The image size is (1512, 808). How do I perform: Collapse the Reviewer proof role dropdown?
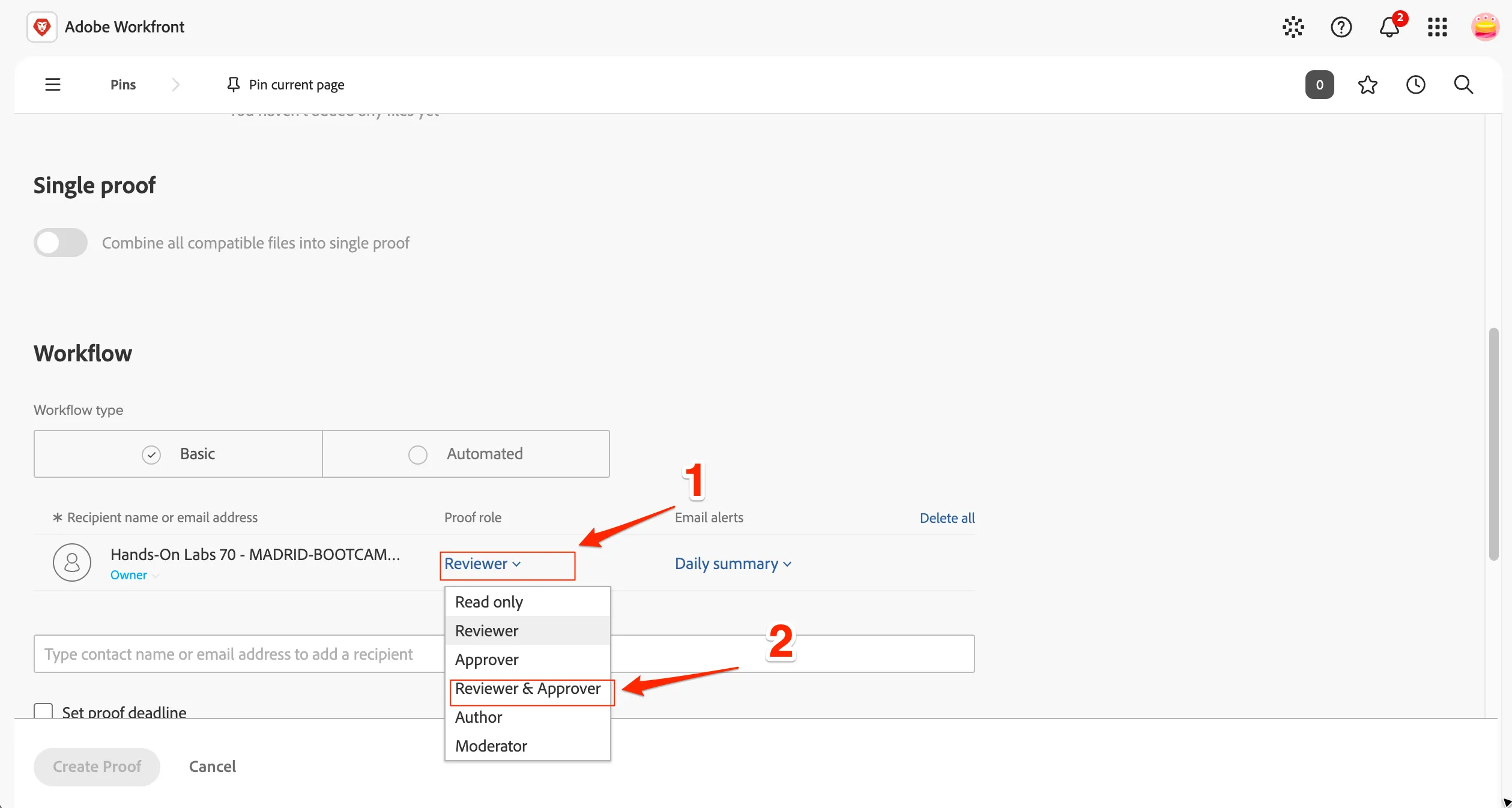pyautogui.click(x=483, y=564)
